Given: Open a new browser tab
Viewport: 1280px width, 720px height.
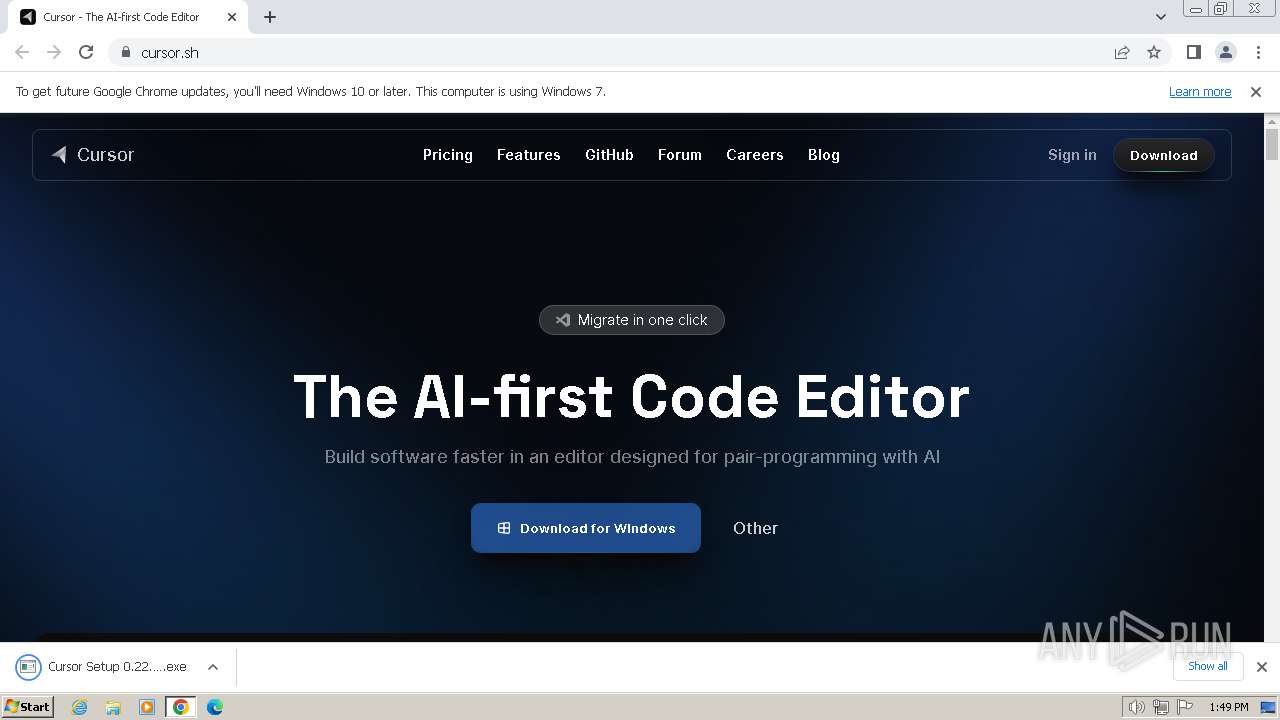Looking at the screenshot, I should coord(270,17).
